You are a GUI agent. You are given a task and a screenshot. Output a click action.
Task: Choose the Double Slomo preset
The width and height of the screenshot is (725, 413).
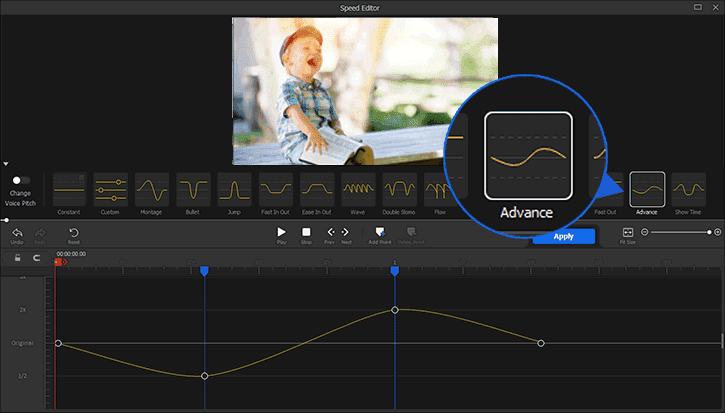399,189
